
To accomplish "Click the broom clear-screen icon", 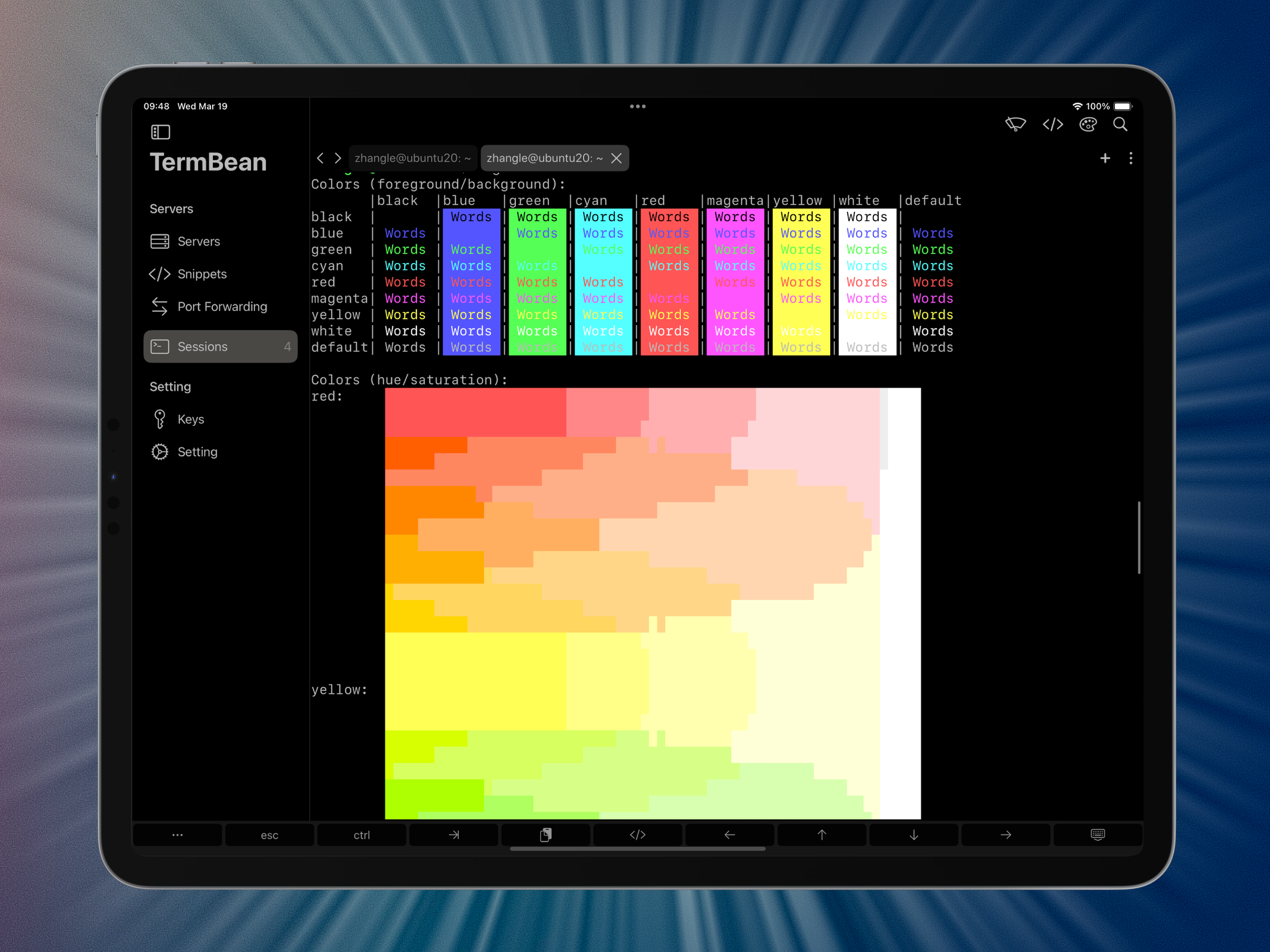I will pyautogui.click(x=1015, y=125).
